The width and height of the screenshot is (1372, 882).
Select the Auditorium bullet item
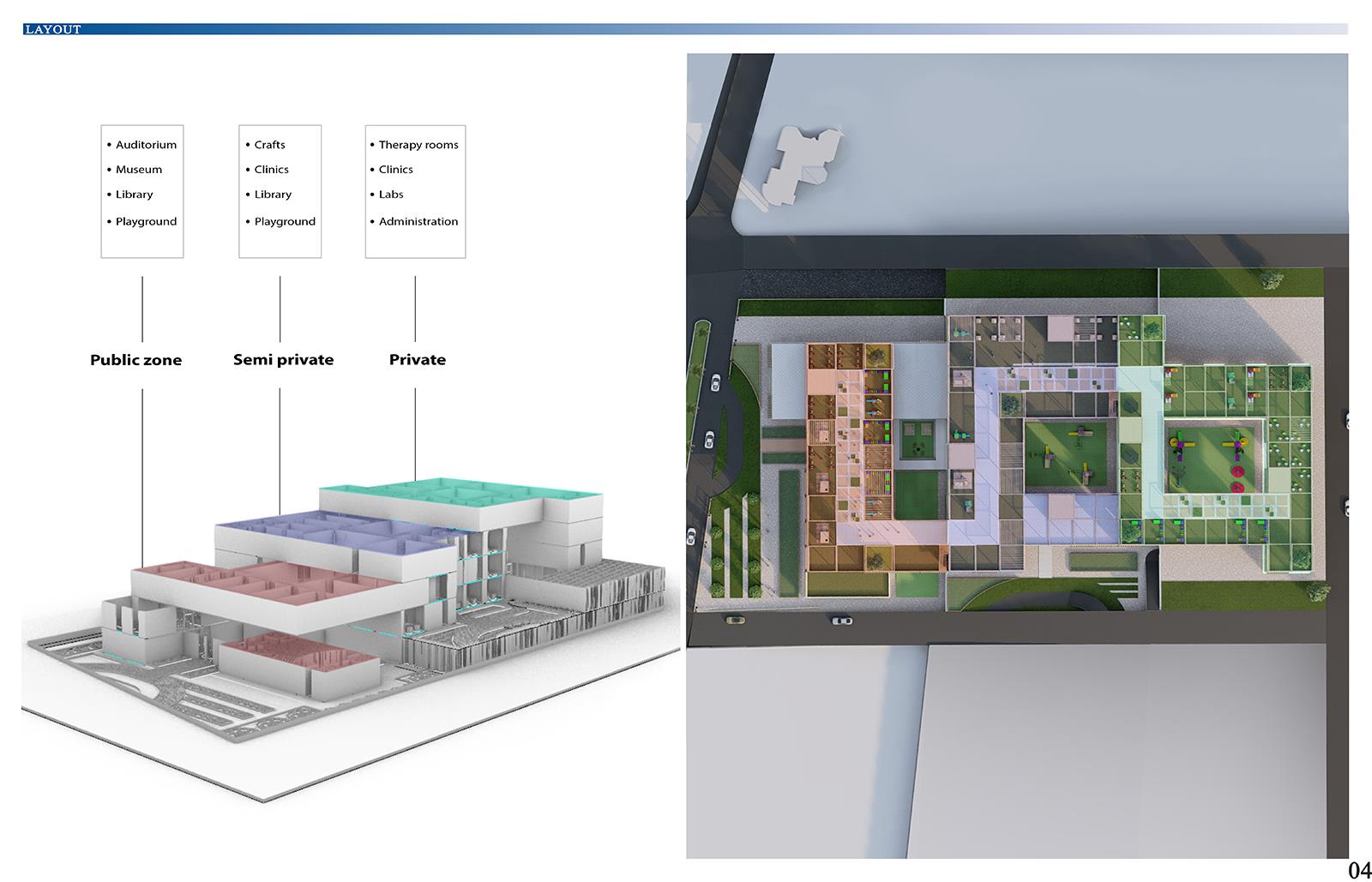[x=146, y=145]
